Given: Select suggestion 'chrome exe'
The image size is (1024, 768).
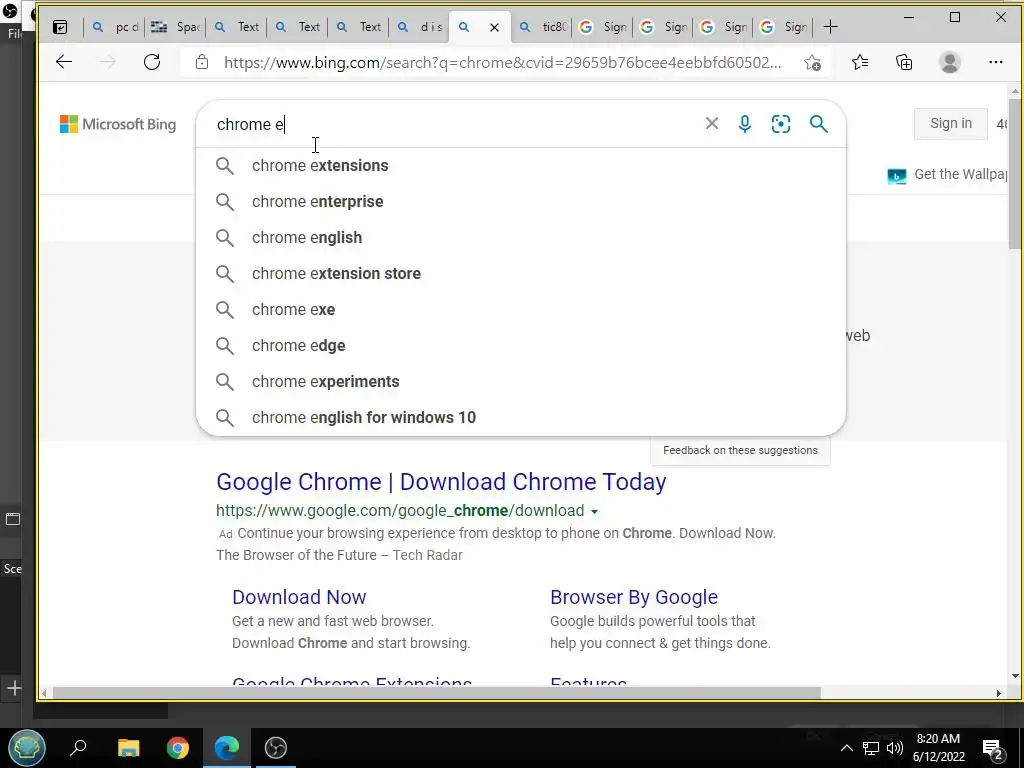Looking at the screenshot, I should tap(520, 309).
